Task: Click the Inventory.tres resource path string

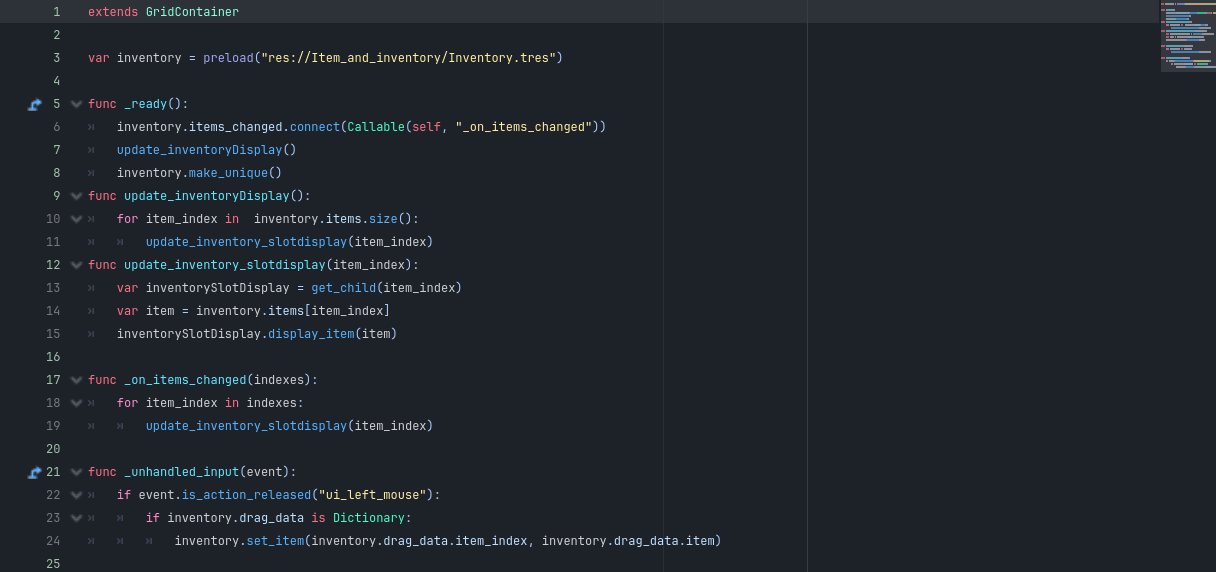Action: [x=409, y=58]
